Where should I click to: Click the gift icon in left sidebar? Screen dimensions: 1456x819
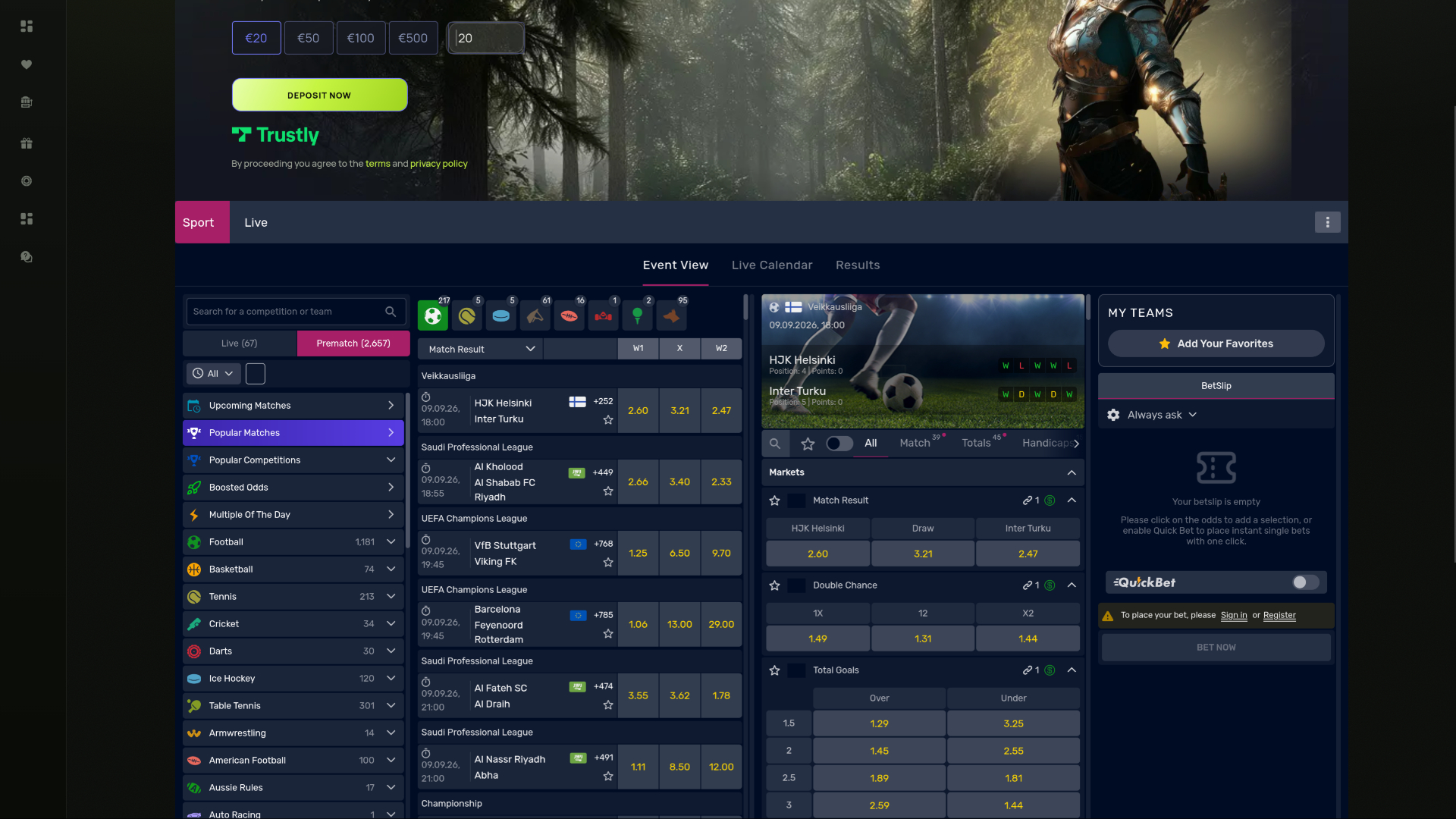tap(27, 143)
